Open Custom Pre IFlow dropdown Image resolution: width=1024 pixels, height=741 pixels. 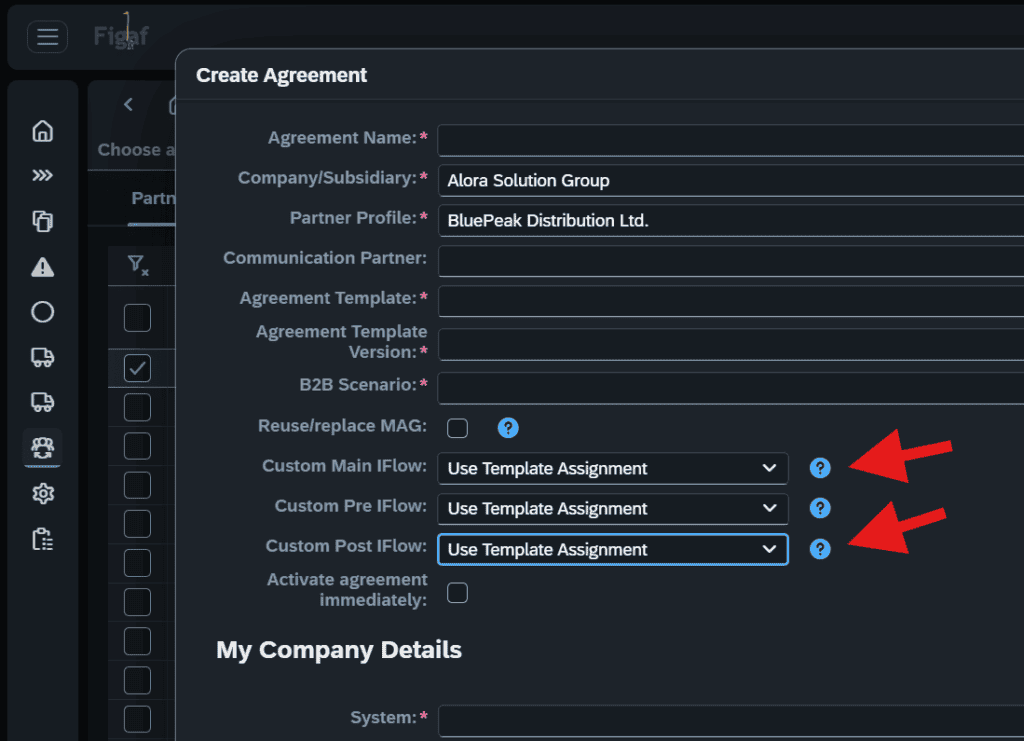point(613,509)
